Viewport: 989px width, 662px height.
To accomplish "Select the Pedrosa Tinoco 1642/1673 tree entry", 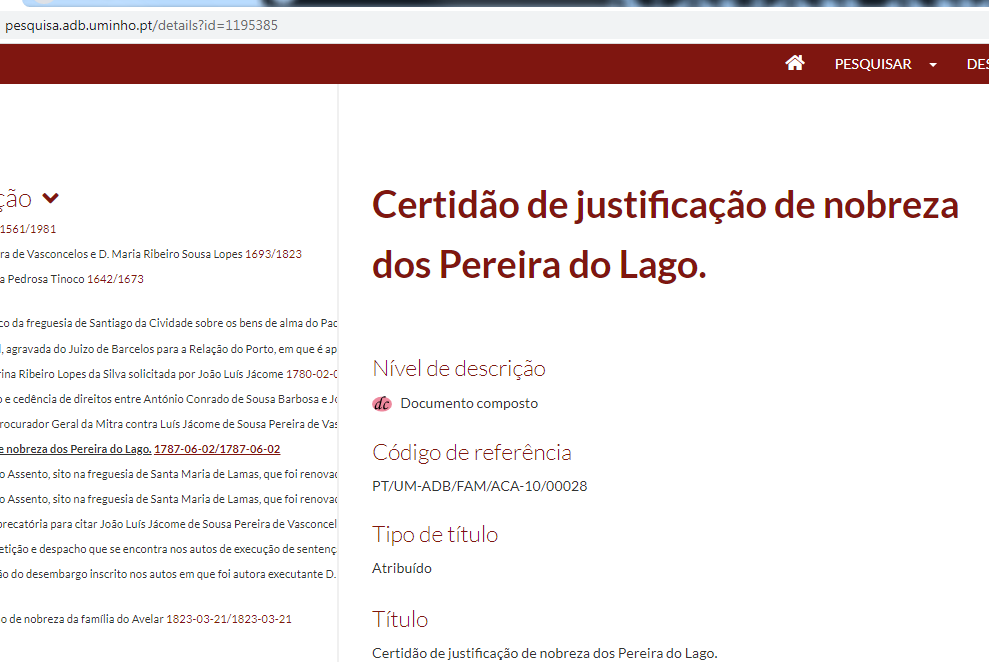I will tap(71, 279).
